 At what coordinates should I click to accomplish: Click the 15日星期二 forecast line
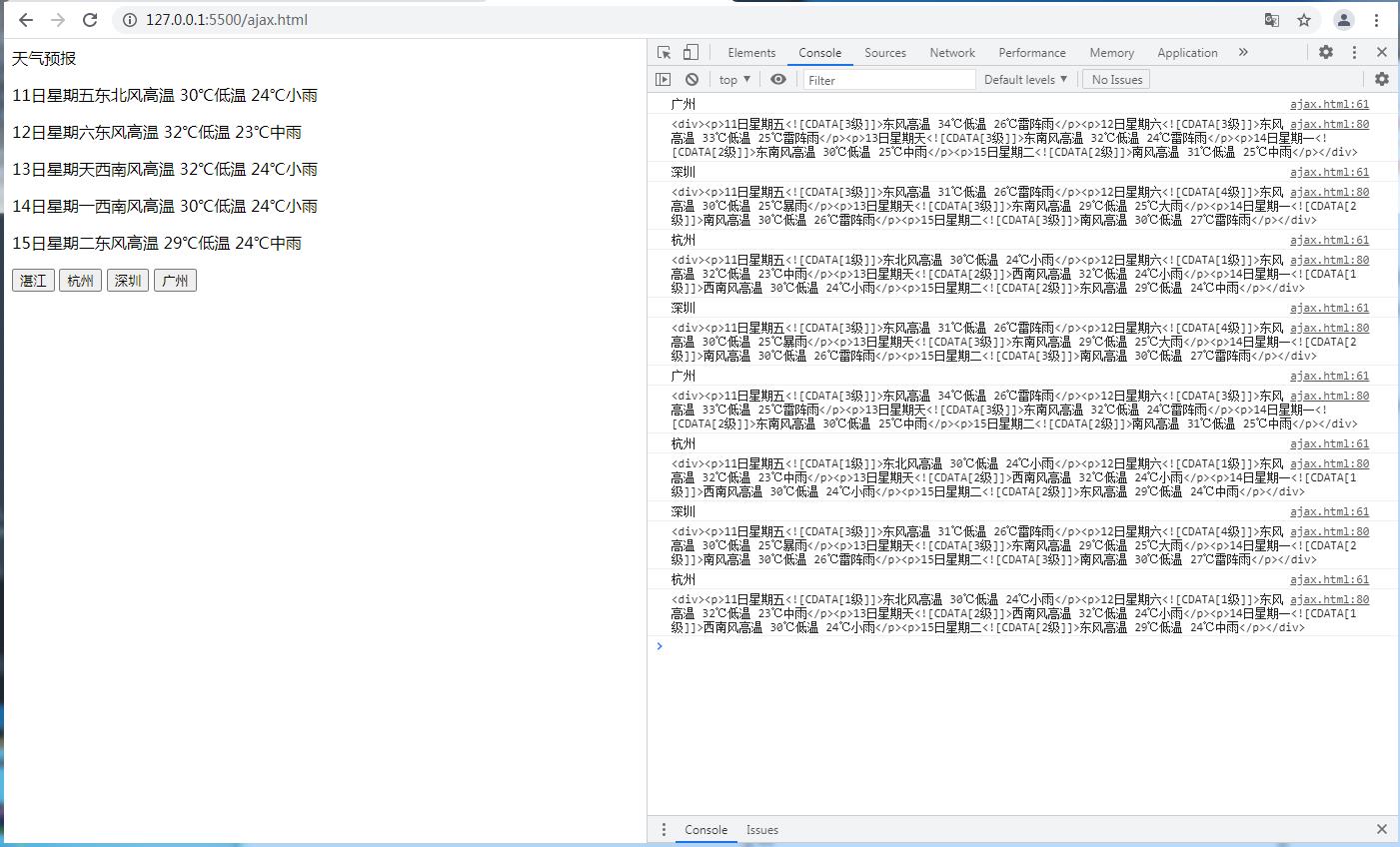pyautogui.click(x=157, y=244)
